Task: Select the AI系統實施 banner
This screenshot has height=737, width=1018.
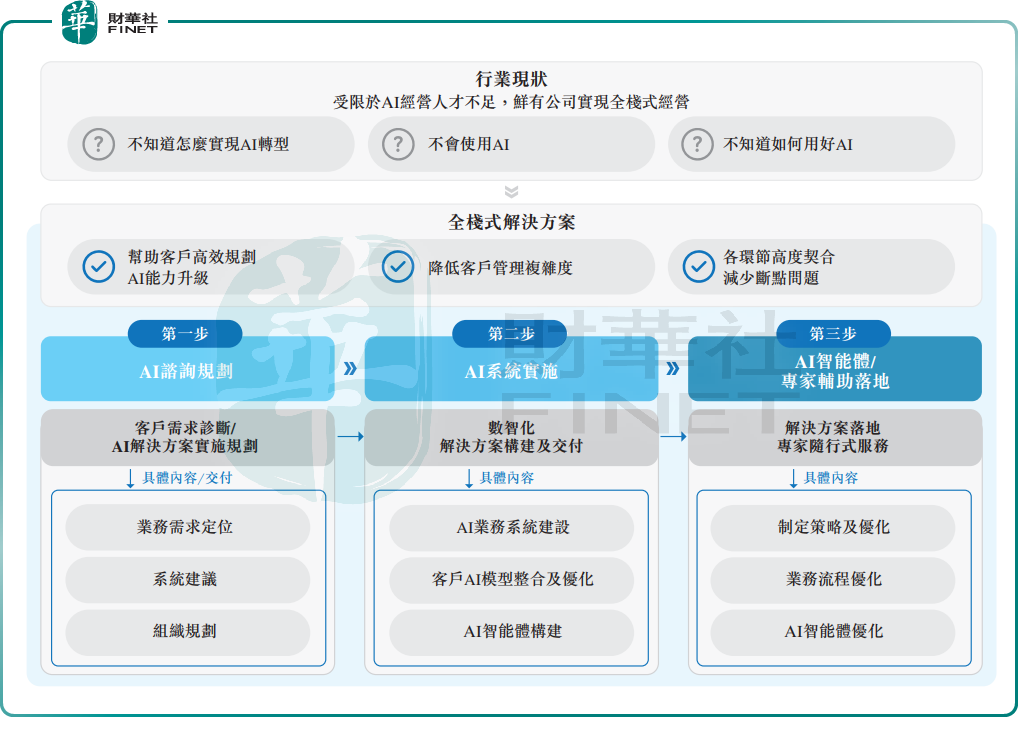Action: [x=512, y=368]
